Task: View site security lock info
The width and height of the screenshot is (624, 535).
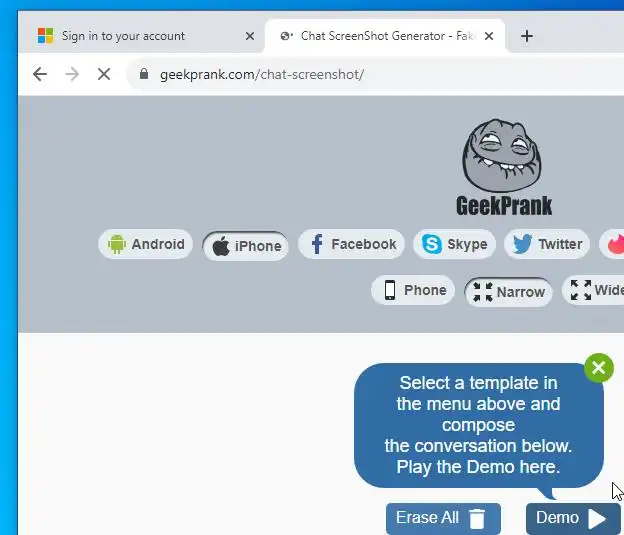Action: [144, 74]
